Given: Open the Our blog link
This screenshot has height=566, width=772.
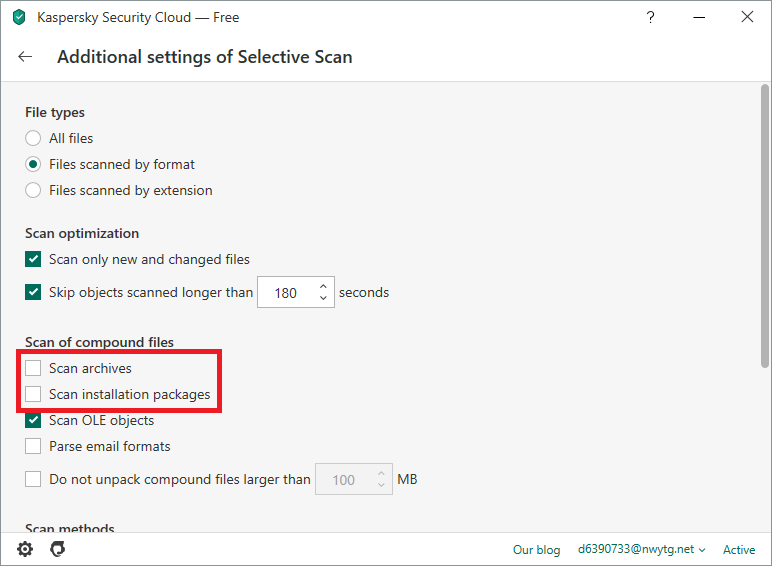Looking at the screenshot, I should (536, 549).
